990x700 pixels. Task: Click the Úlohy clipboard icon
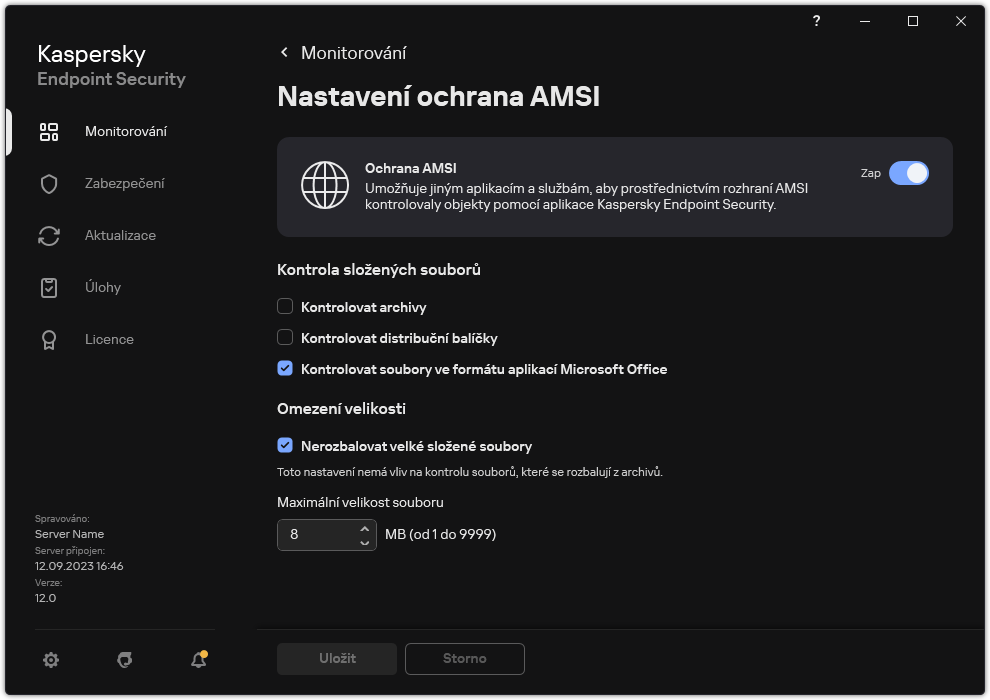click(49, 288)
